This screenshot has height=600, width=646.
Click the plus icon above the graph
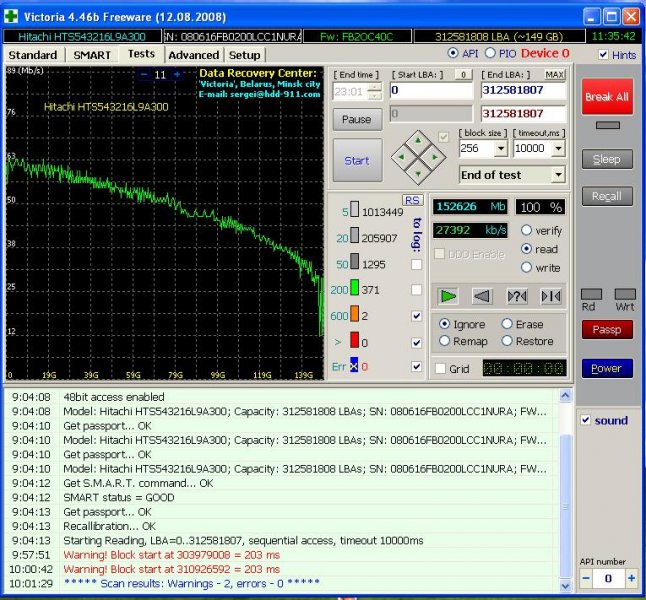(x=178, y=75)
